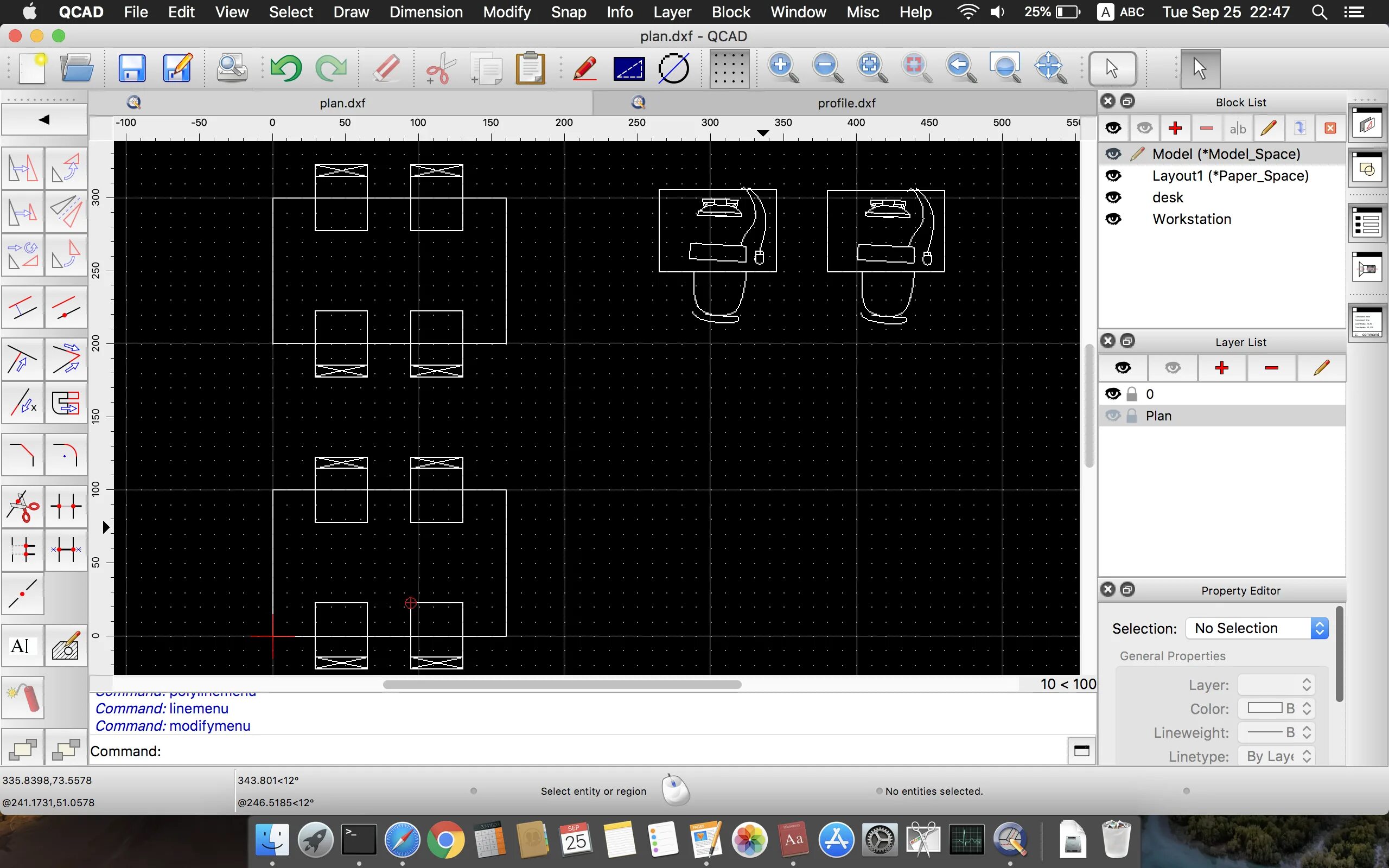Screen dimensions: 1389x868
Task: Select the Hatch tool icon
Action: coord(66,647)
